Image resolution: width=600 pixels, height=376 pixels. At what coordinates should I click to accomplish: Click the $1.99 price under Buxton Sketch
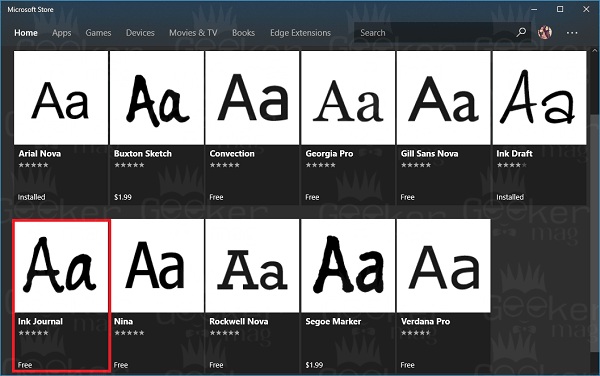pyautogui.click(x=122, y=197)
